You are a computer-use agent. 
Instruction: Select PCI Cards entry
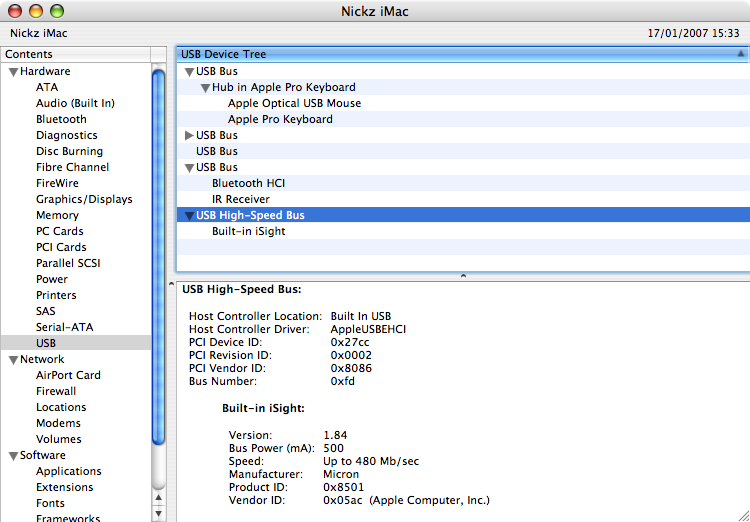click(x=61, y=247)
